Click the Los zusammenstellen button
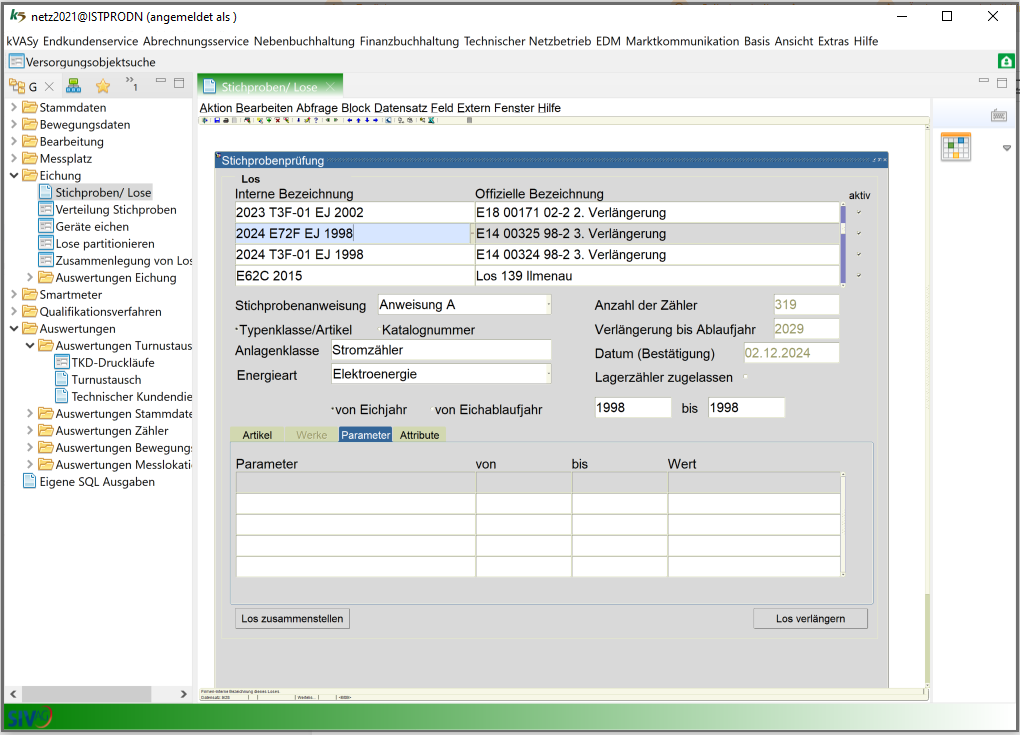Viewport: 1020px width, 735px height. [x=292, y=619]
